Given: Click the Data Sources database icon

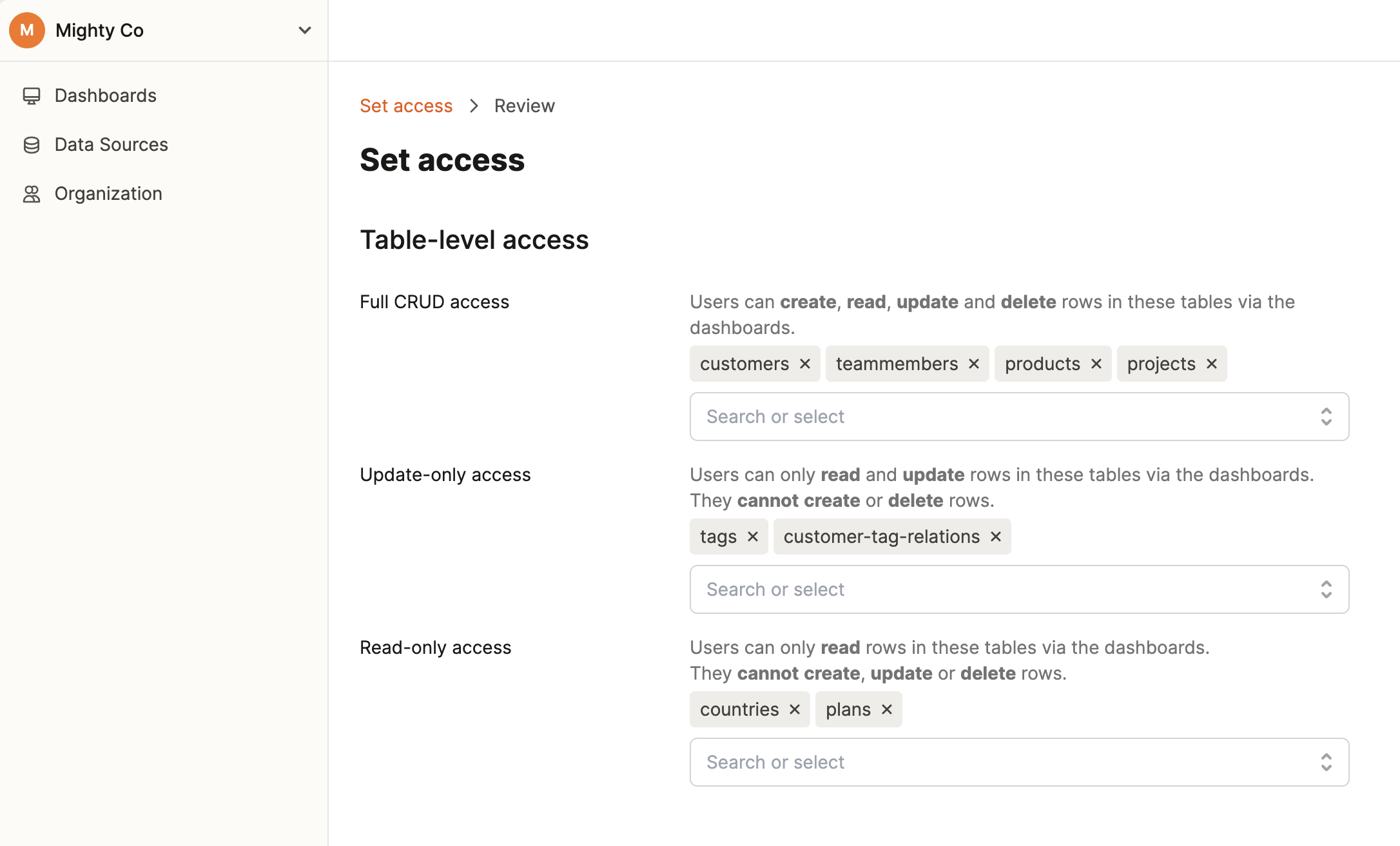Looking at the screenshot, I should click(x=32, y=144).
